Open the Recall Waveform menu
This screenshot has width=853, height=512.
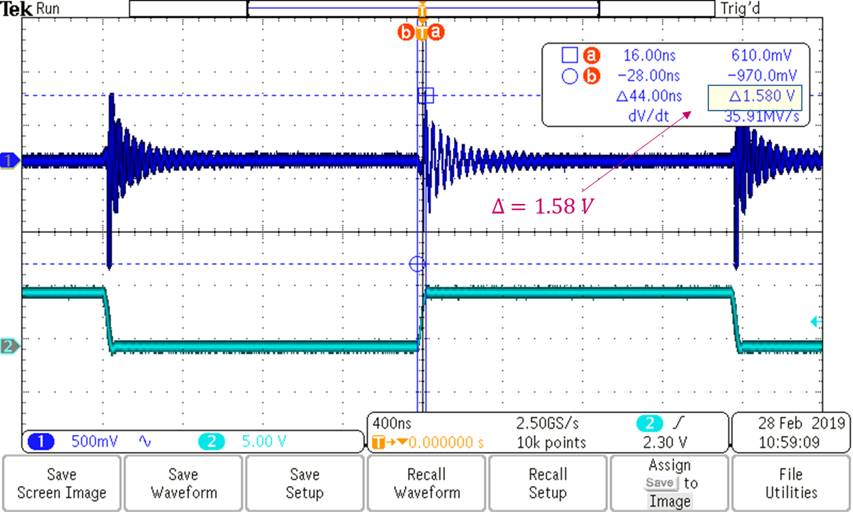click(x=426, y=483)
